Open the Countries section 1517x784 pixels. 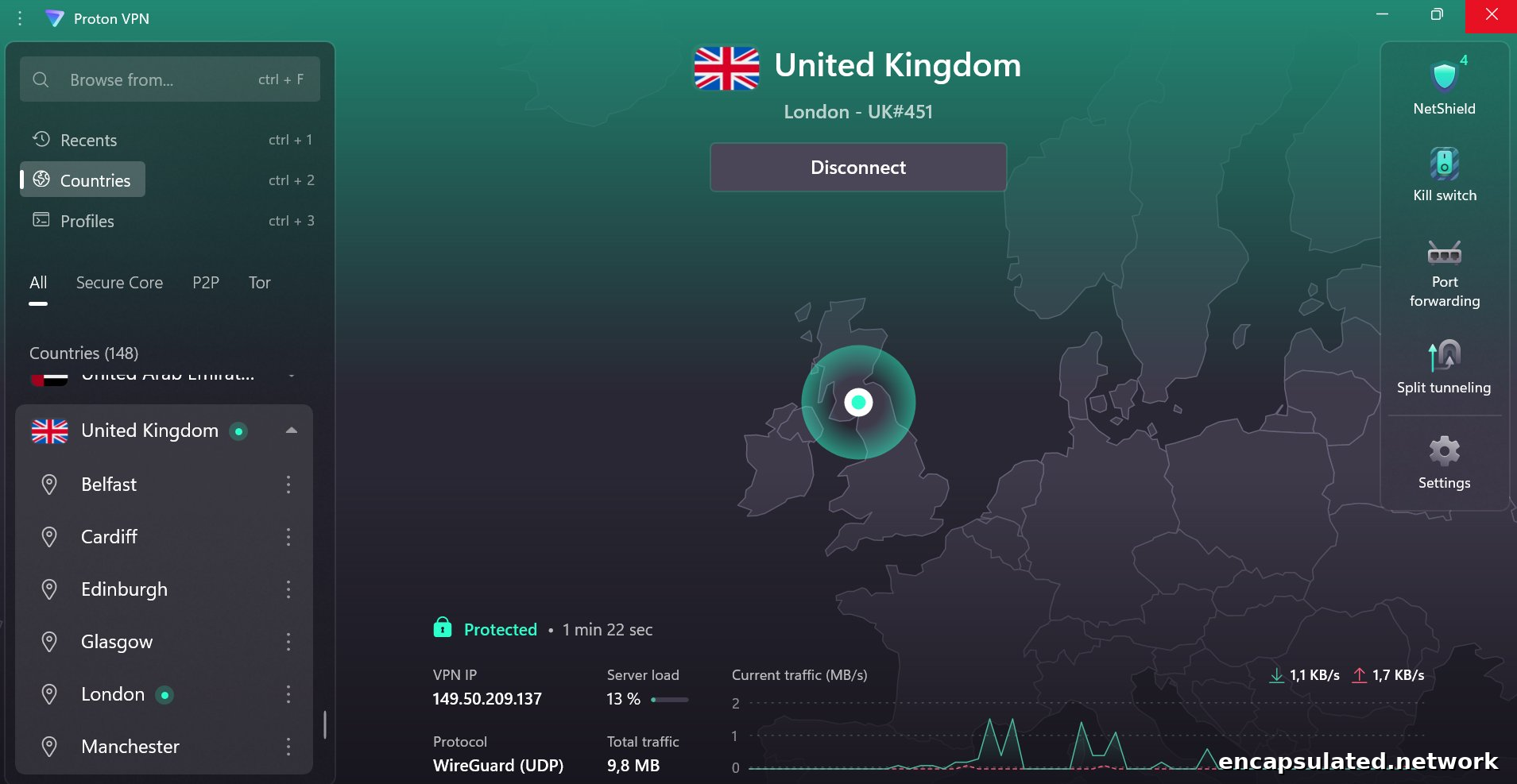pos(83,180)
